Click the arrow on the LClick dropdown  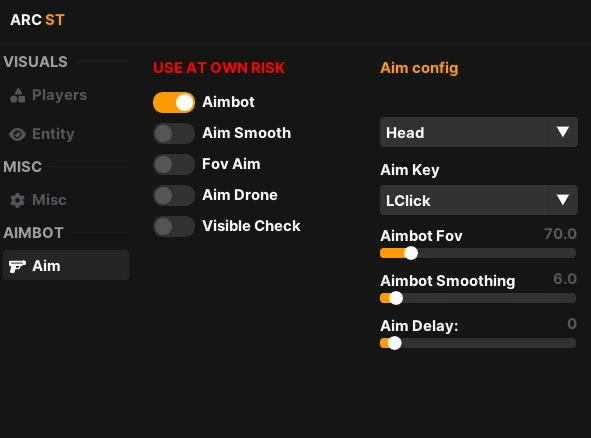562,199
